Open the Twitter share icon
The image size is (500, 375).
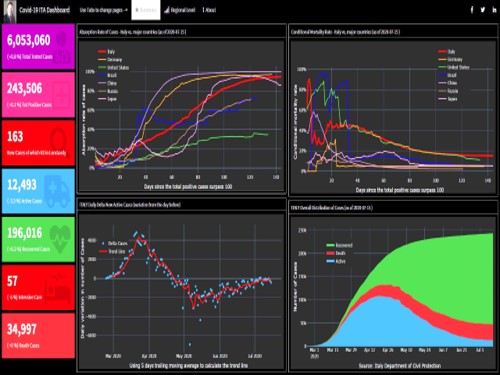click(x=483, y=10)
